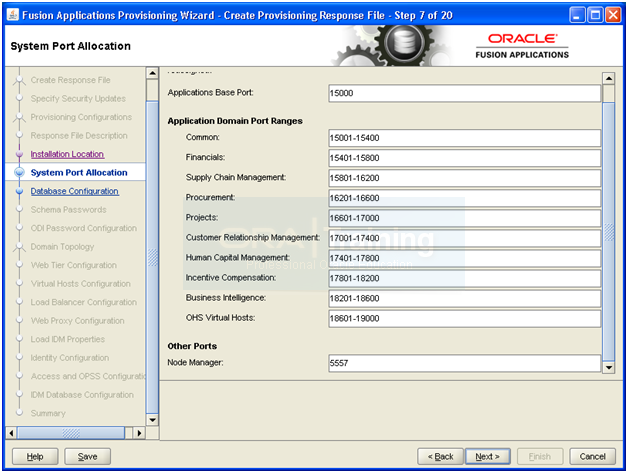Click the Financials port range field
Image resolution: width=628 pixels, height=473 pixels.
tap(464, 158)
